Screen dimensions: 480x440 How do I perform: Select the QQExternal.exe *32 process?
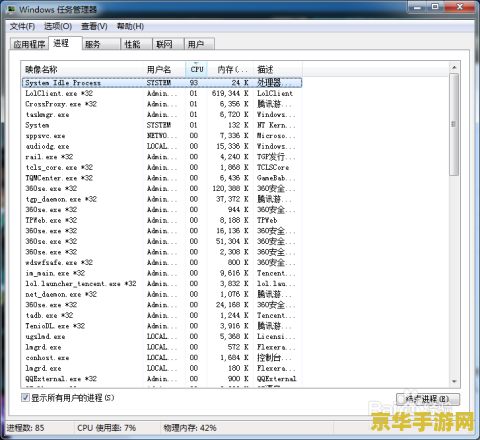click(x=162, y=379)
